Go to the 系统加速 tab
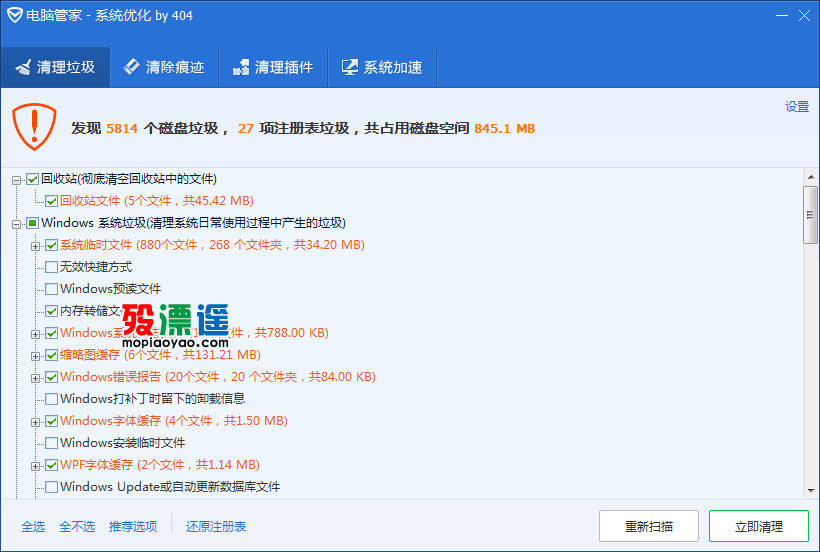820x552 pixels. point(382,67)
